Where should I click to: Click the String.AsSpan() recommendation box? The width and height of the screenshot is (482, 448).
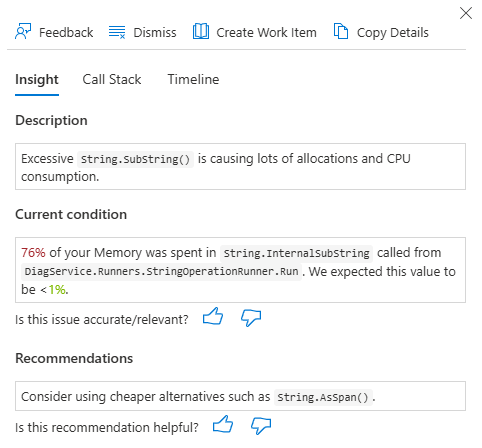(x=240, y=396)
